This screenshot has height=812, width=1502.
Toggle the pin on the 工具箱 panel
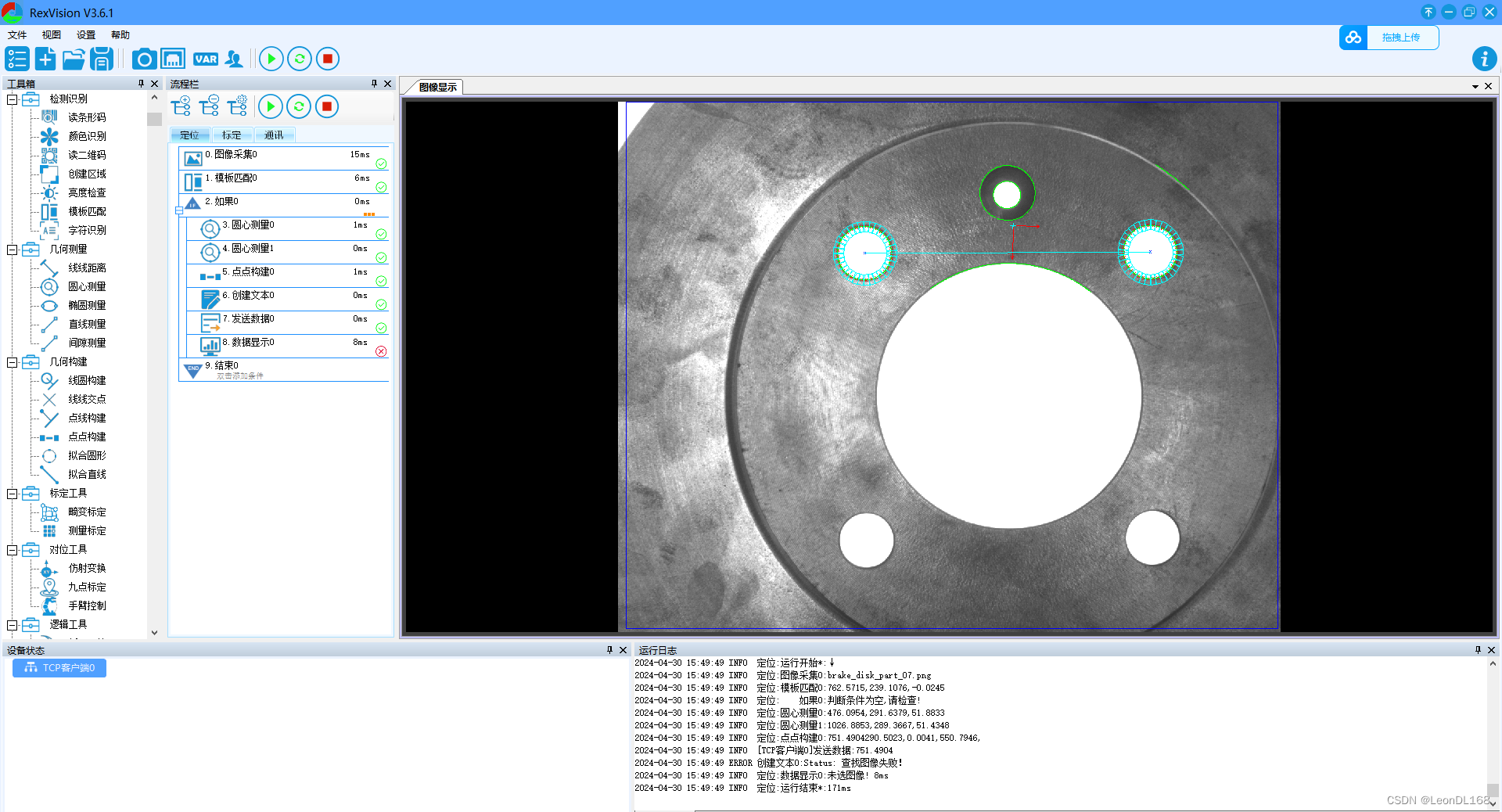(x=141, y=84)
